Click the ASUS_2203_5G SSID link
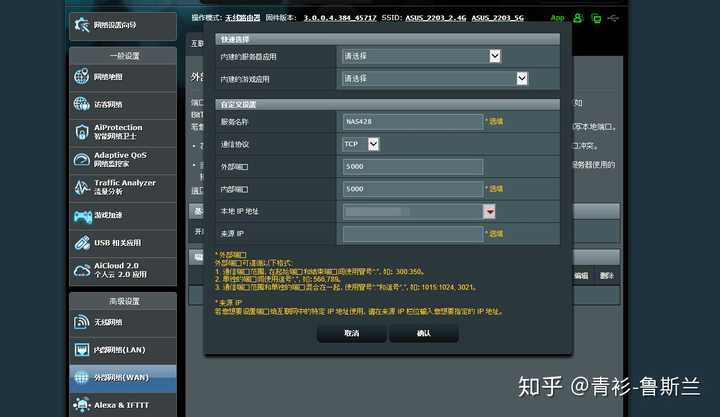Screen dimensions: 720x417 [x=497, y=18]
